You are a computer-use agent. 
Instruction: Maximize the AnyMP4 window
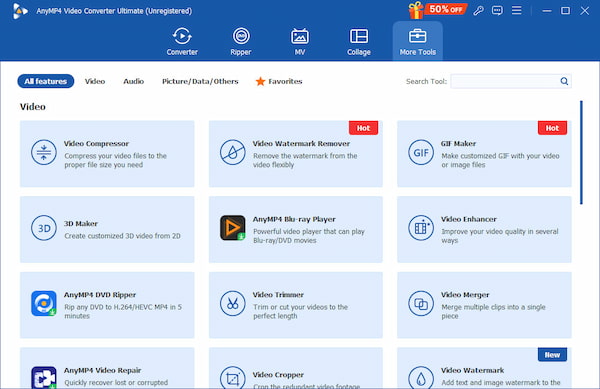pyautogui.click(x=565, y=11)
